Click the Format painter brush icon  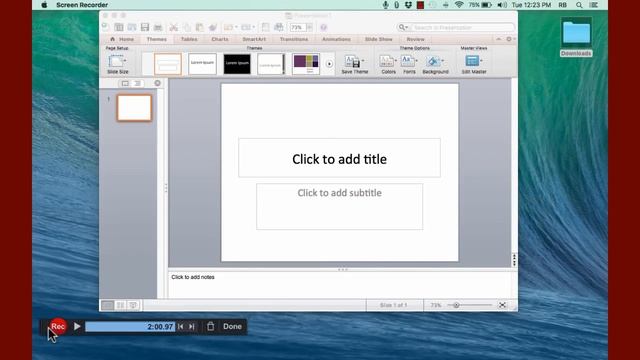click(213, 27)
